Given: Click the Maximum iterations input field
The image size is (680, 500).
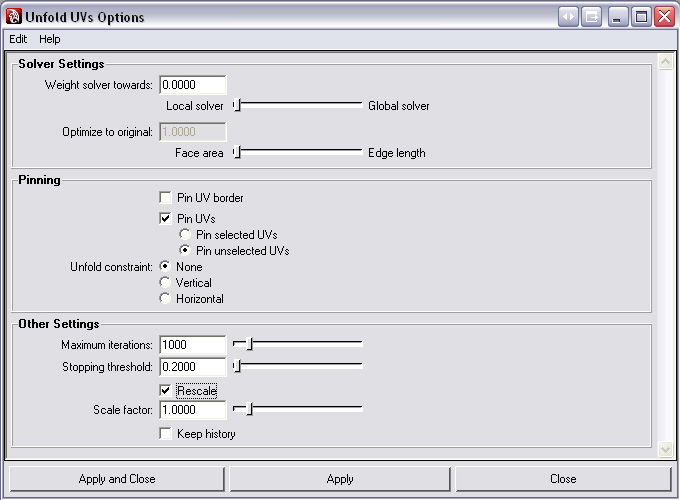Looking at the screenshot, I should (x=192, y=345).
